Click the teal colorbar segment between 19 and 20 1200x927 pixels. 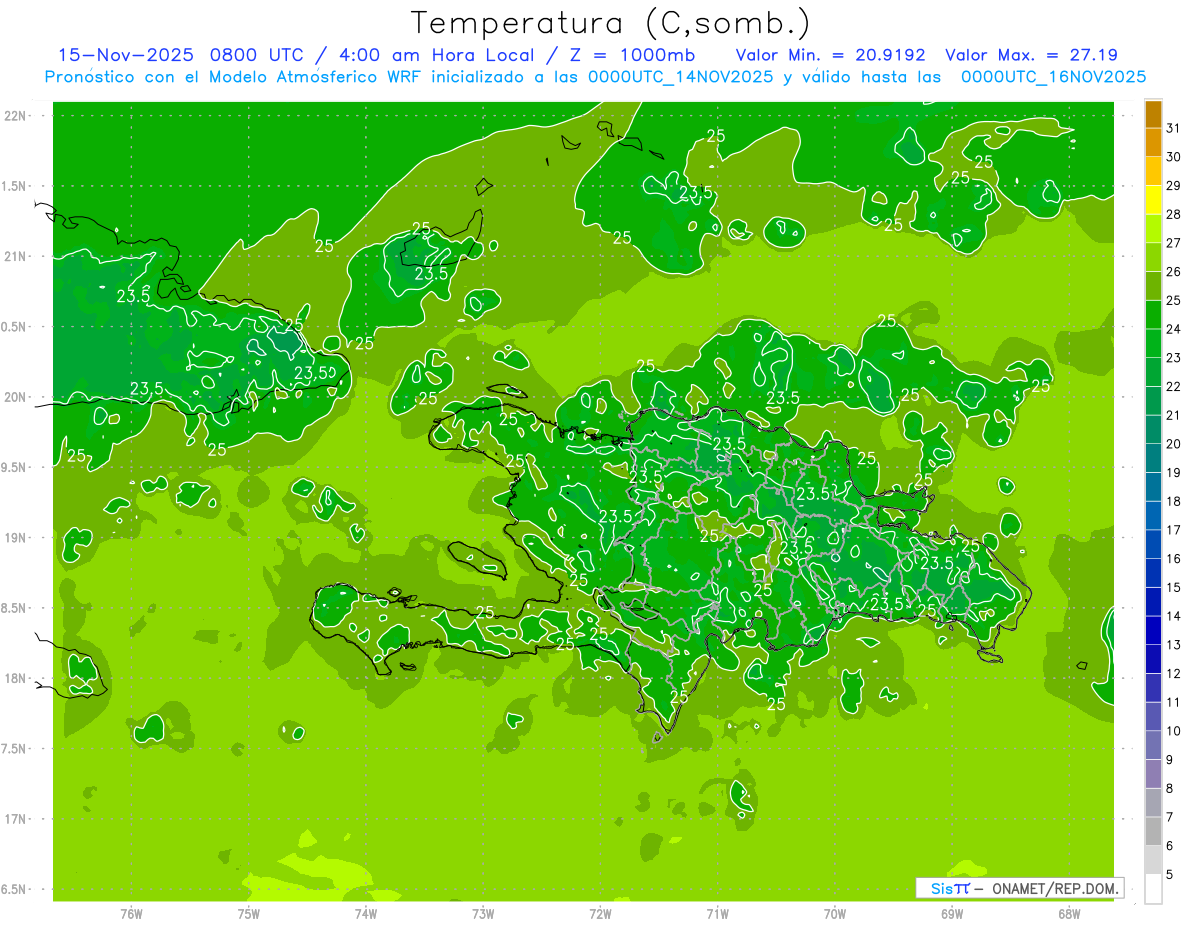pyautogui.click(x=1153, y=458)
